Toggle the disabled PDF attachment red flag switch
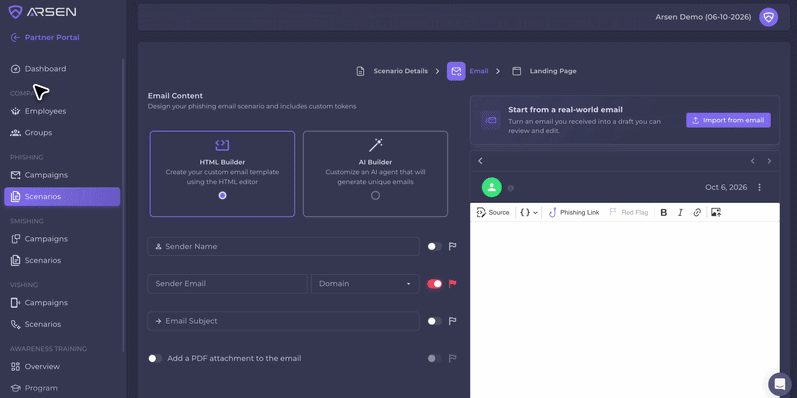The image size is (797, 398). click(x=434, y=358)
